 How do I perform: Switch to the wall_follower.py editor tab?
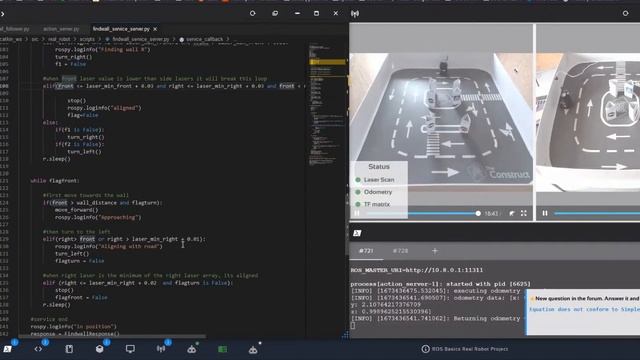click(x=15, y=29)
